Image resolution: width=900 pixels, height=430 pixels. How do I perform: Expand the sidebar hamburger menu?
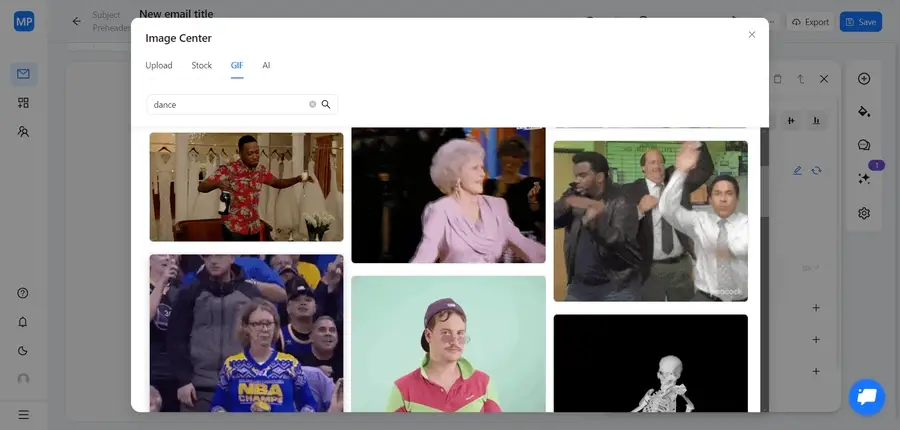(24, 414)
